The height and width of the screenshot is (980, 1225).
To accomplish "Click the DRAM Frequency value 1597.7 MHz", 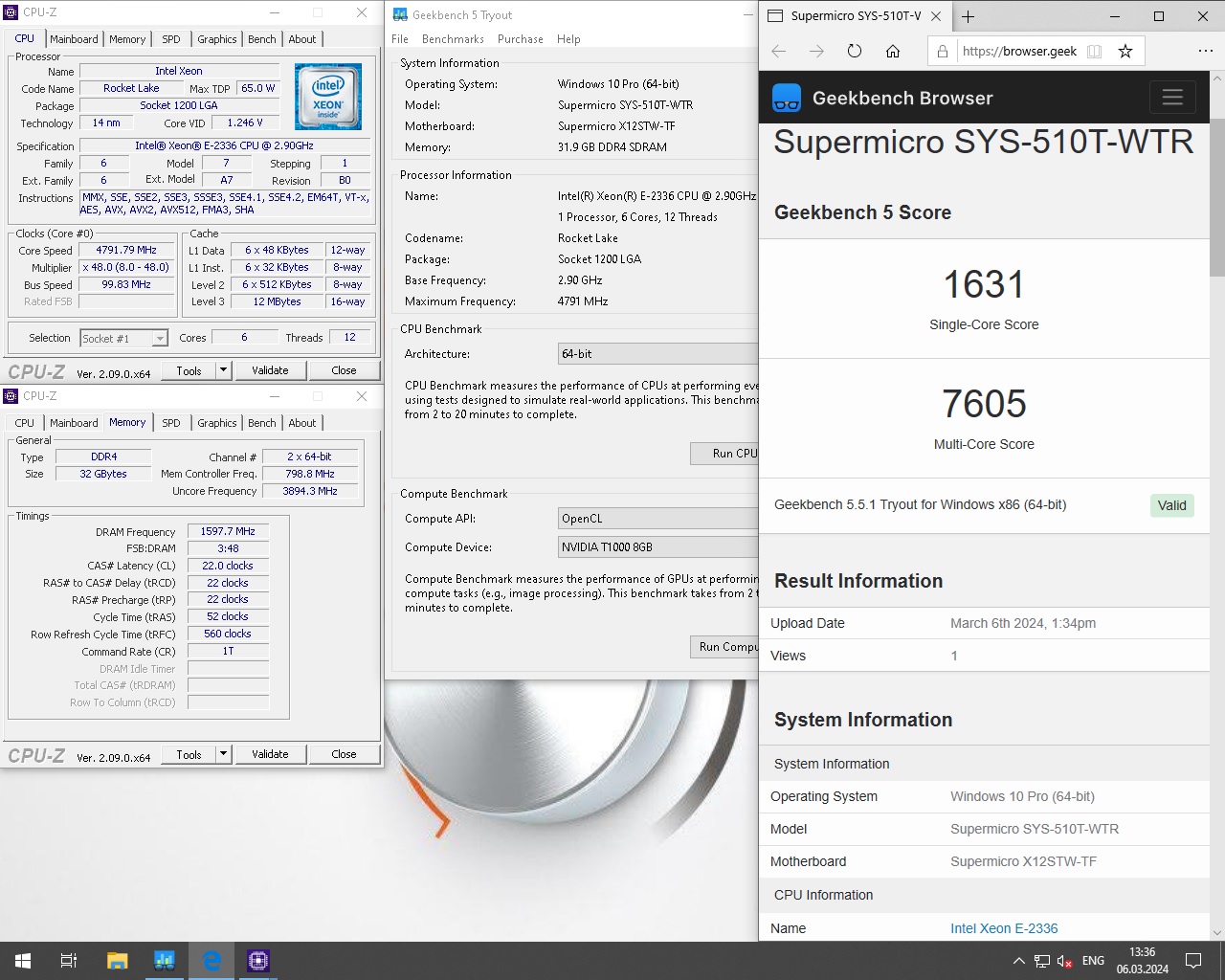I will (x=228, y=531).
